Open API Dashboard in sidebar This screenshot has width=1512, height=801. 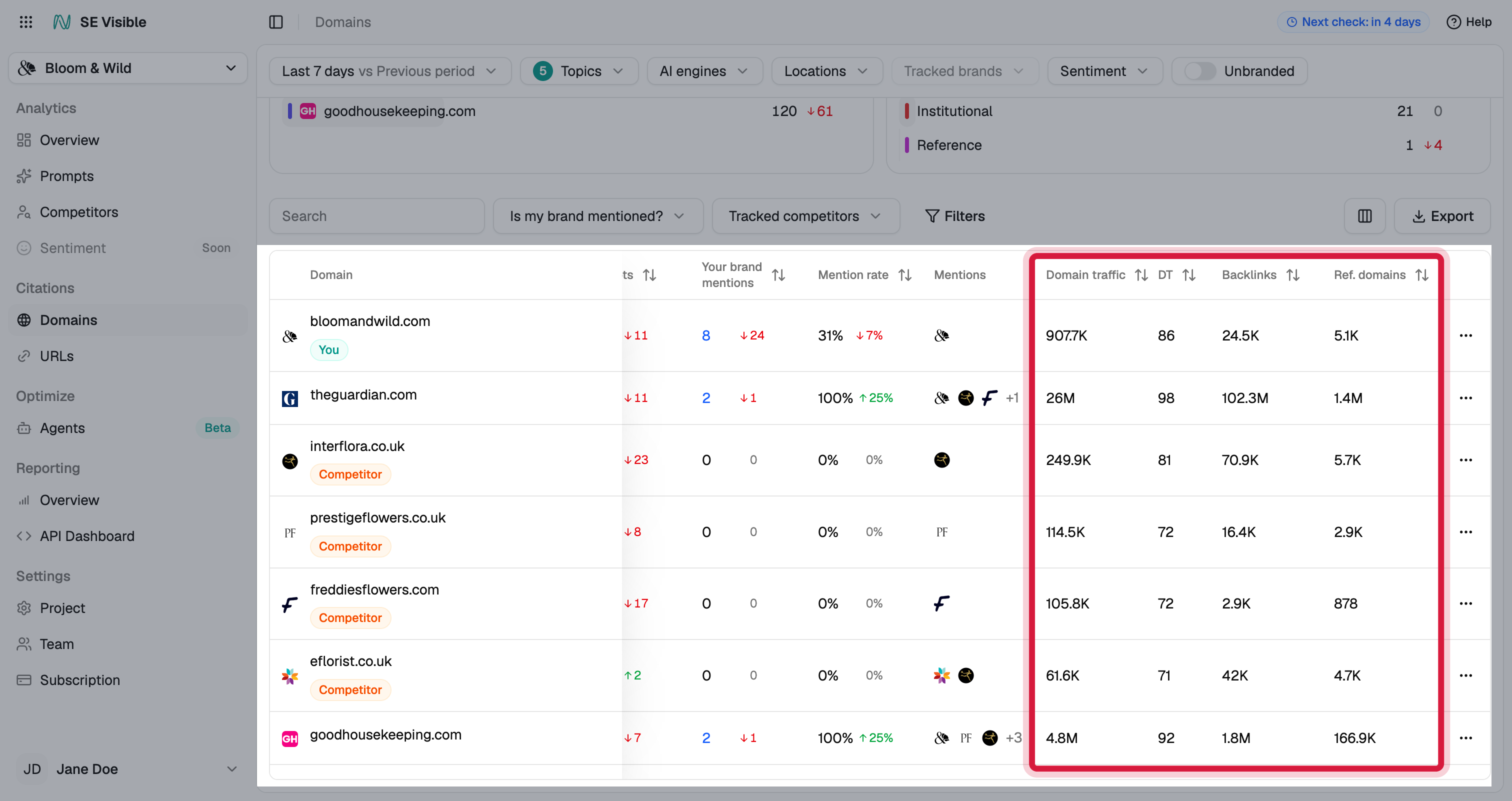(x=87, y=536)
